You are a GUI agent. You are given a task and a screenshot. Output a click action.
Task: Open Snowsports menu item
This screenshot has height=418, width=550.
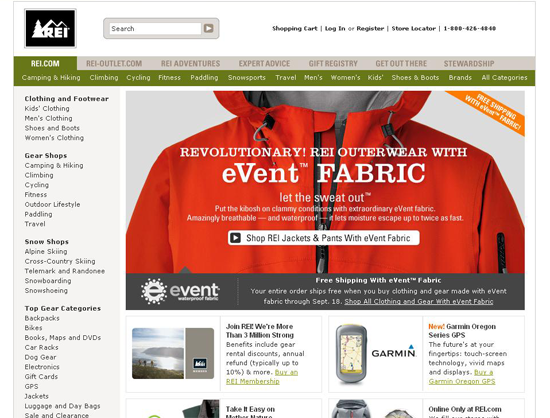click(x=247, y=77)
